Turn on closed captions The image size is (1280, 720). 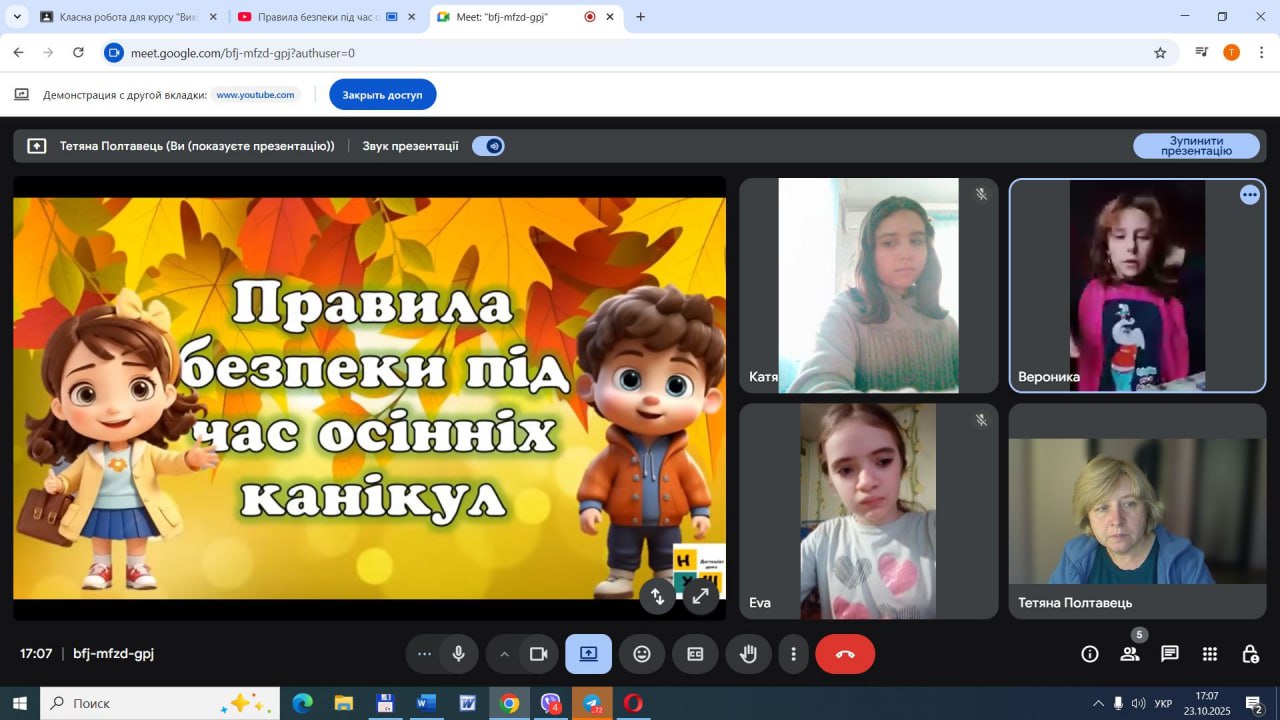695,654
